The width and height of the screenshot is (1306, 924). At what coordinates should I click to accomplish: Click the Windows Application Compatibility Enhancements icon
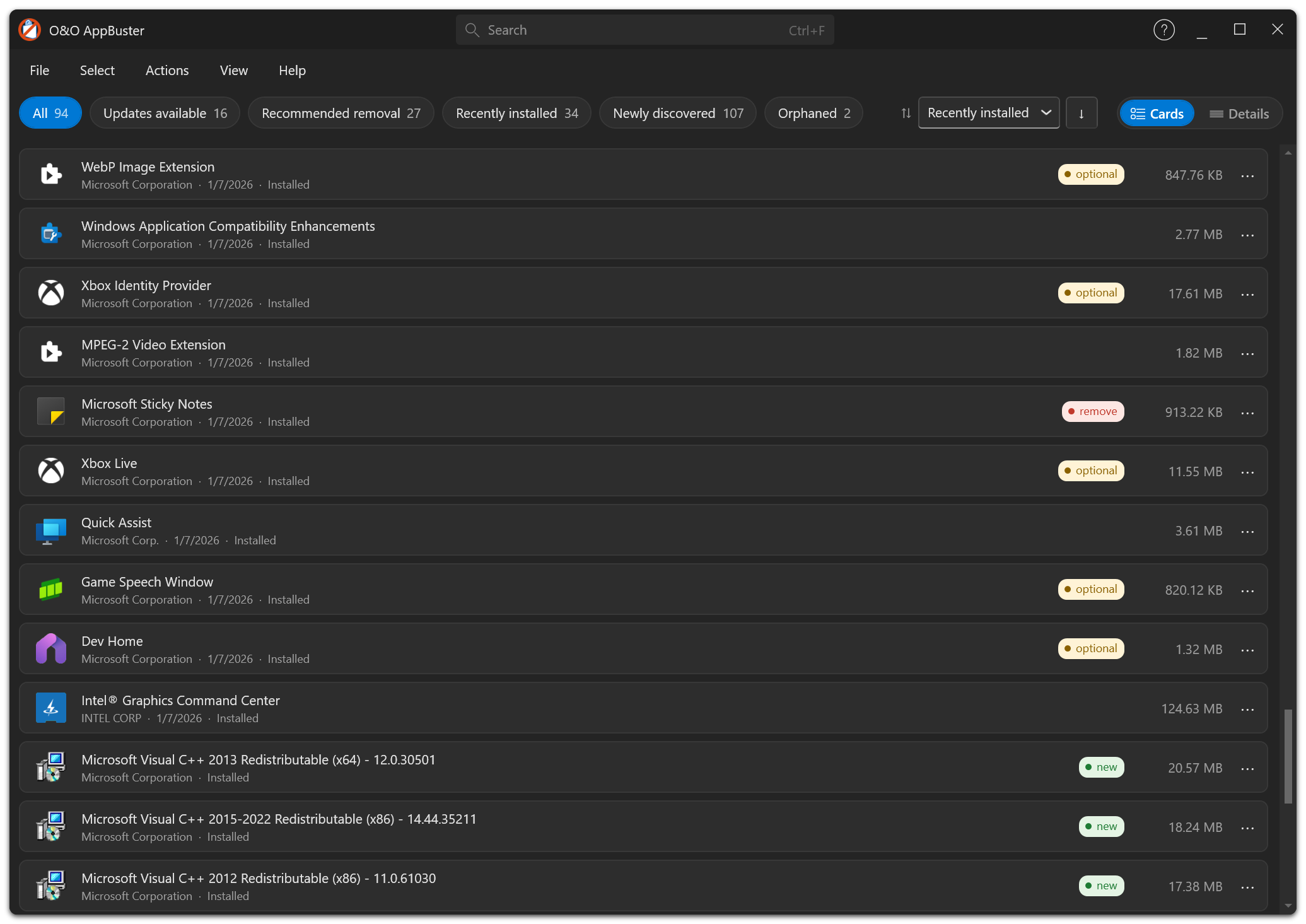[x=51, y=233]
